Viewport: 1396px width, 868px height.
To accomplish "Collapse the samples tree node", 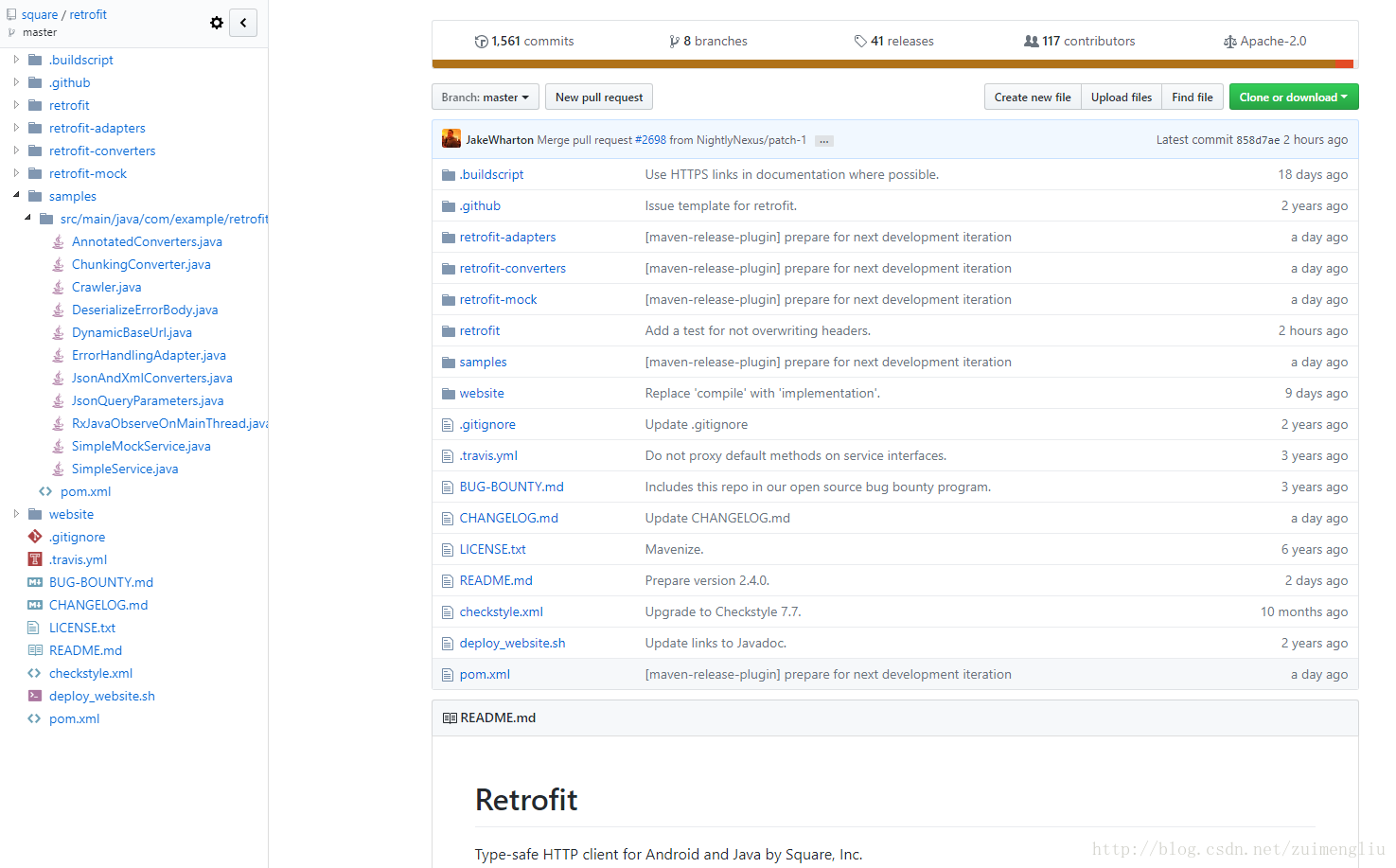I will (x=16, y=195).
